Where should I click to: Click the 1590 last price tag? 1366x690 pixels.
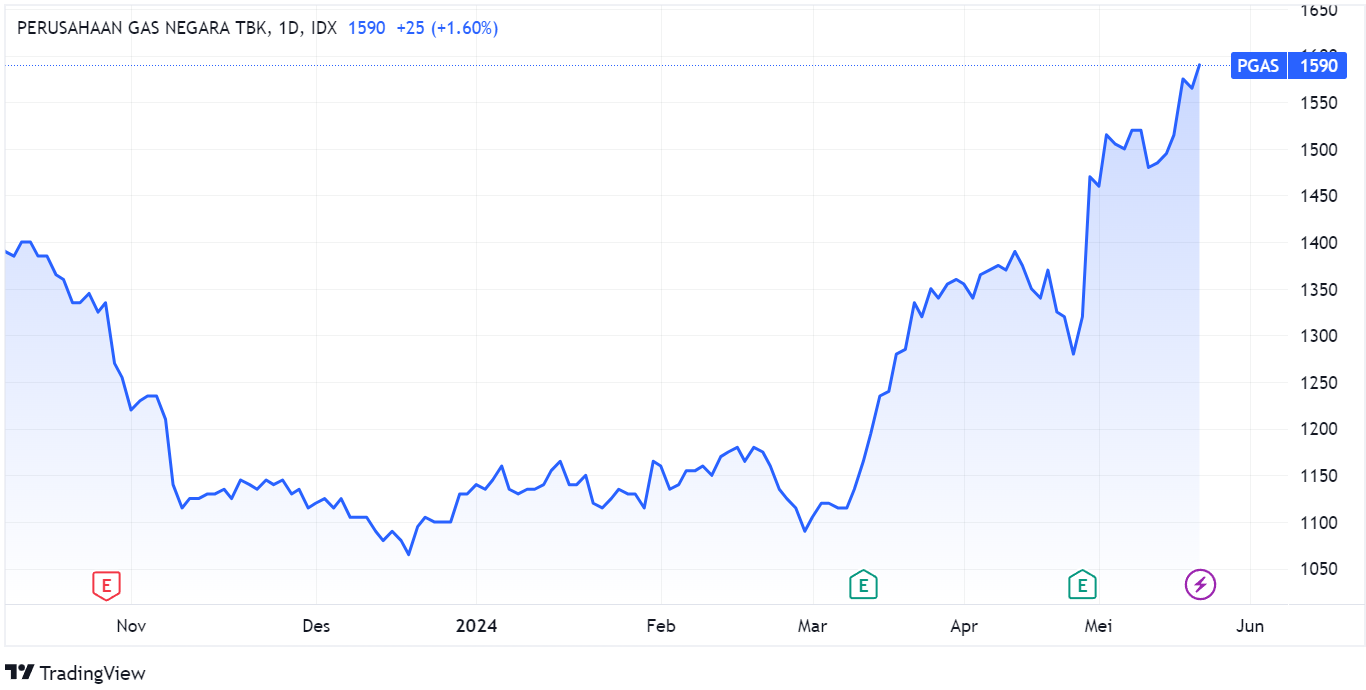(x=1317, y=66)
